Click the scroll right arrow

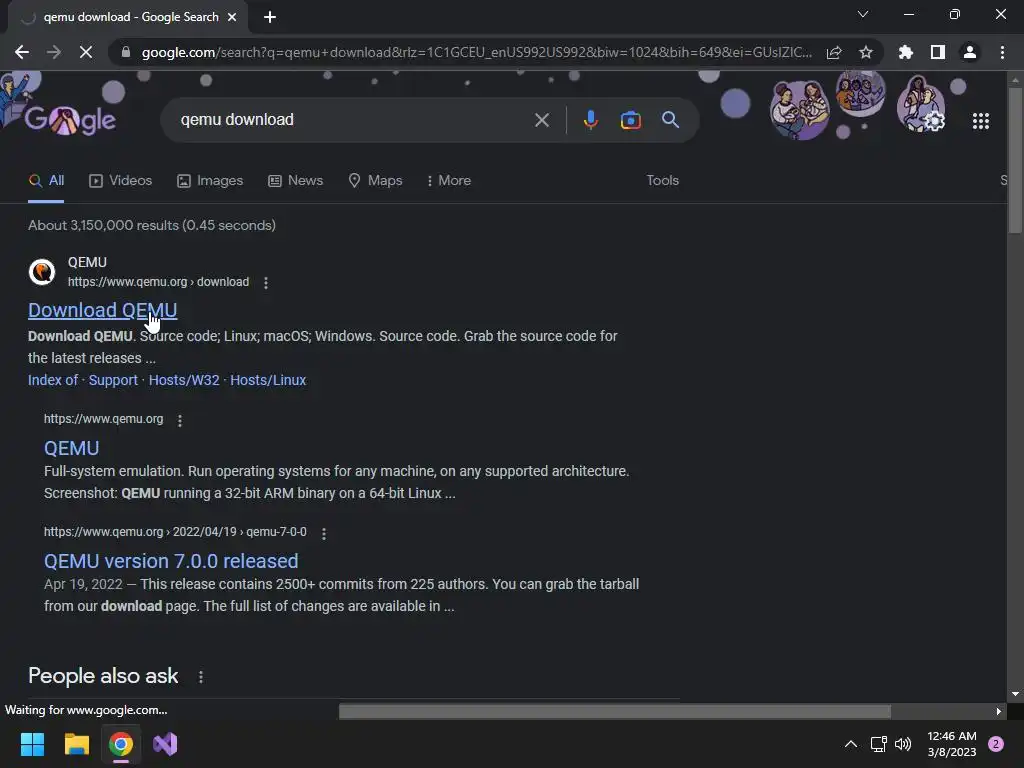coord(999,711)
